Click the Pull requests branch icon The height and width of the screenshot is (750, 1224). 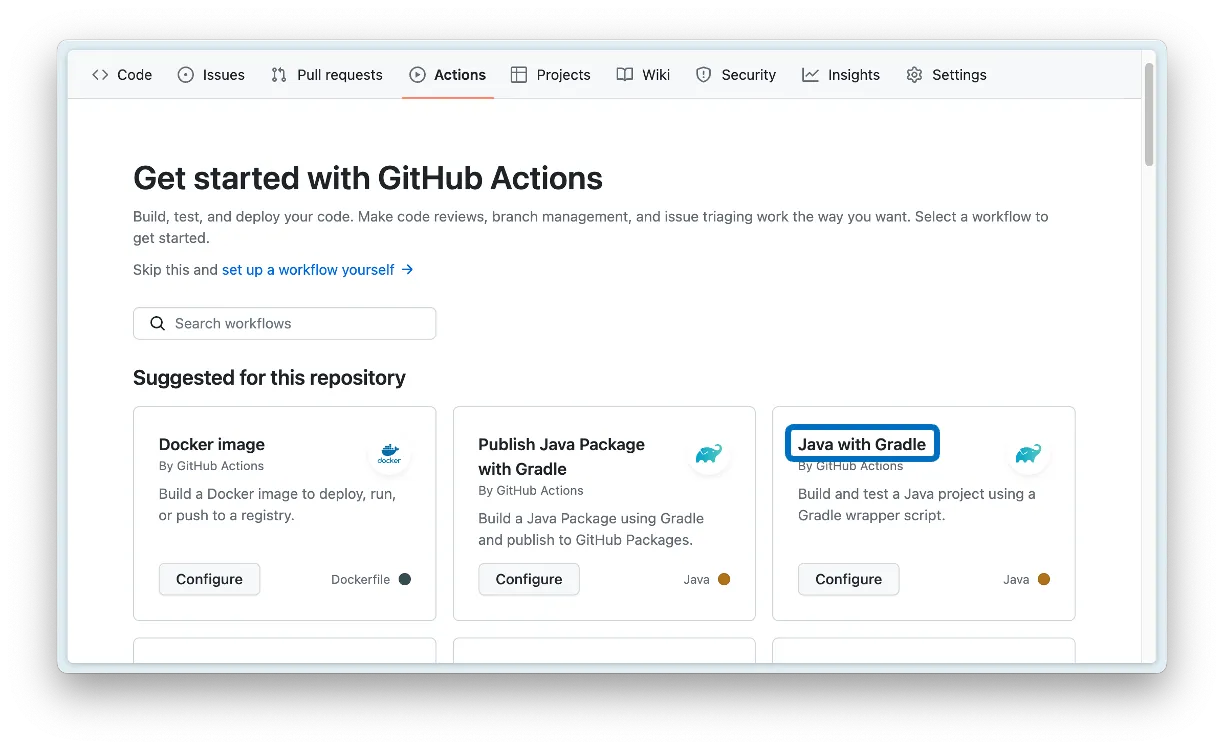(x=279, y=75)
